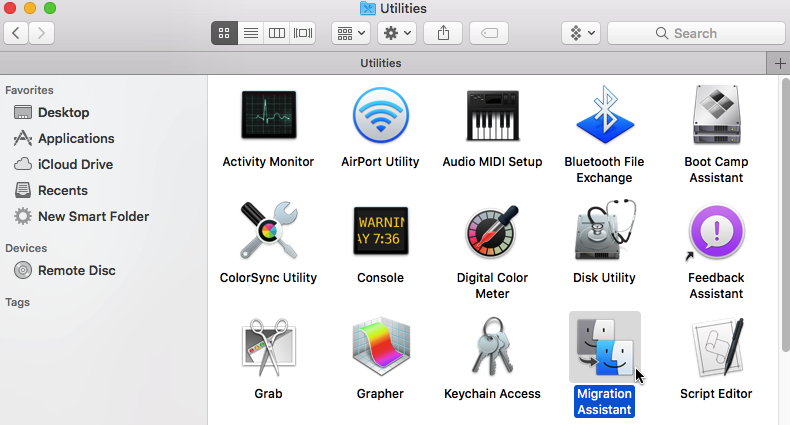Click the highlighted "Migration Assistant" label
Image resolution: width=790 pixels, height=425 pixels.
coord(605,401)
